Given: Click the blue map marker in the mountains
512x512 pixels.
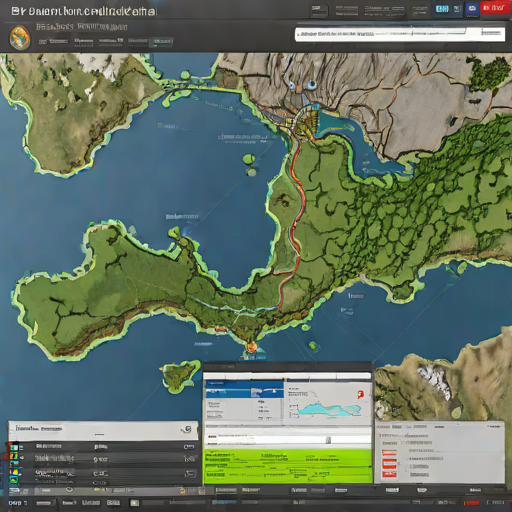Looking at the screenshot, I should (x=312, y=85).
